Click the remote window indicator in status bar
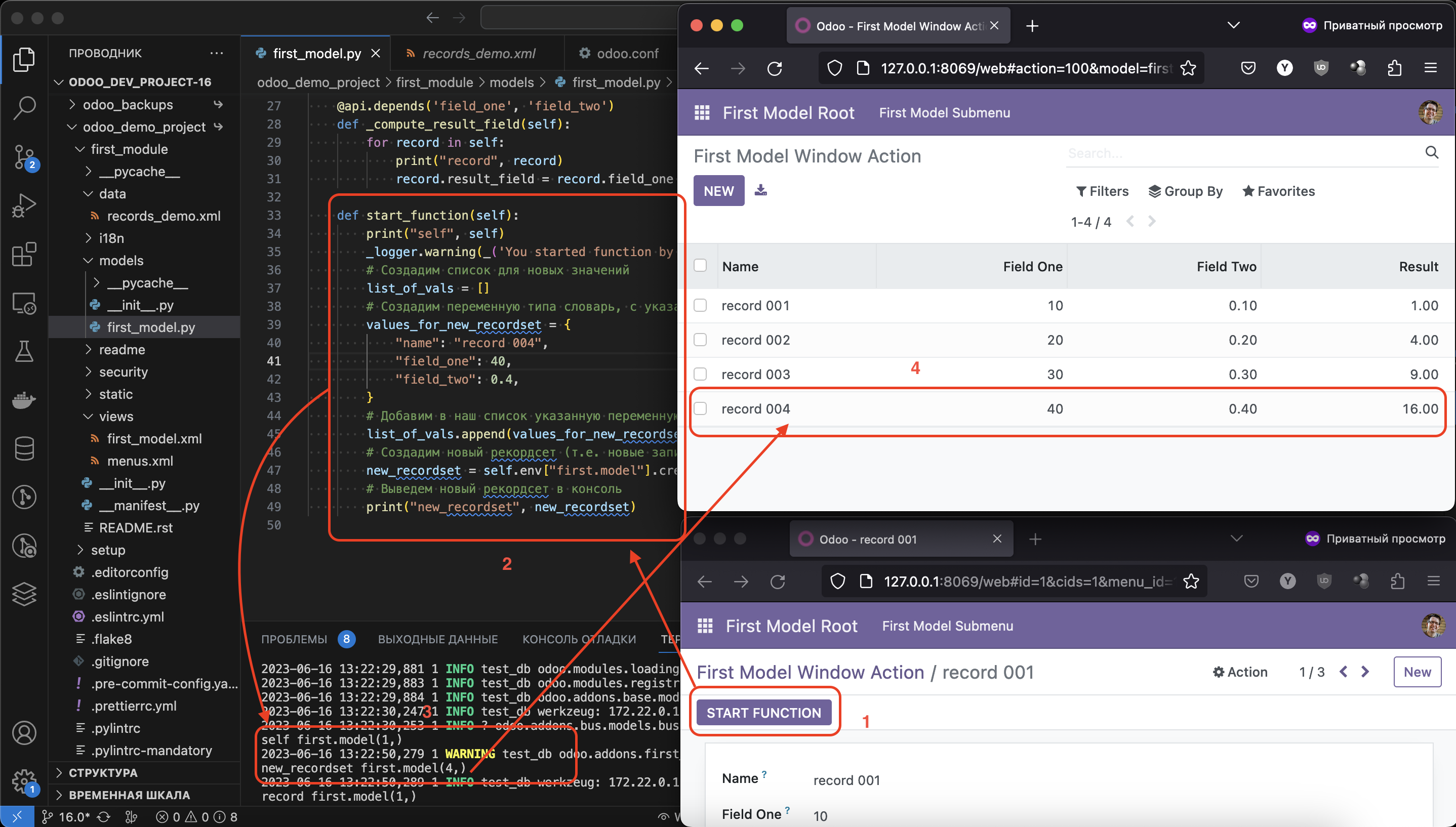Viewport: 1456px width, 827px height. point(17,817)
